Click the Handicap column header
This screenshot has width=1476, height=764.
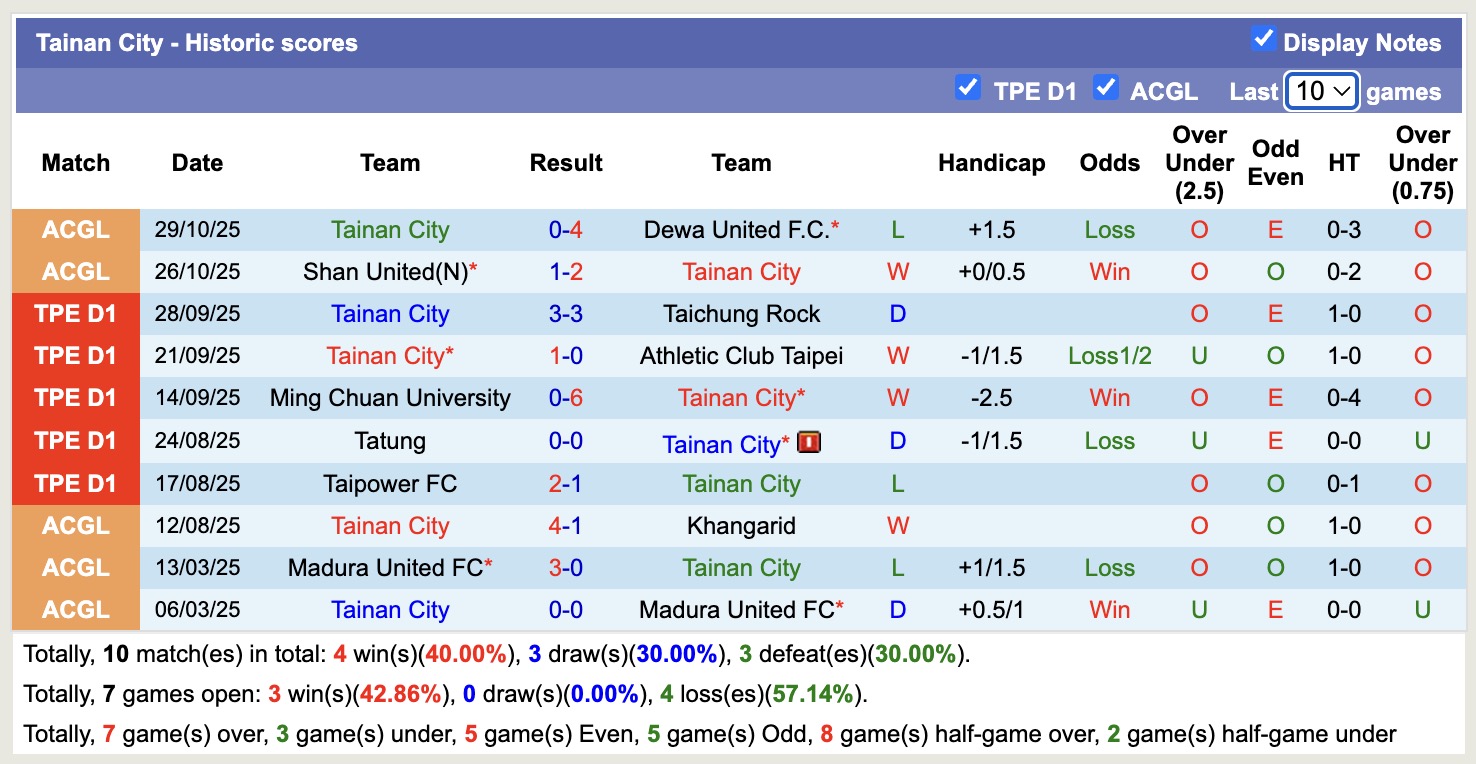click(x=991, y=163)
